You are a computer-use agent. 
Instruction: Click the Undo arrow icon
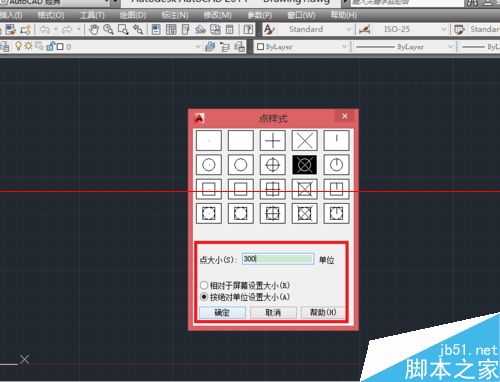coord(45,30)
